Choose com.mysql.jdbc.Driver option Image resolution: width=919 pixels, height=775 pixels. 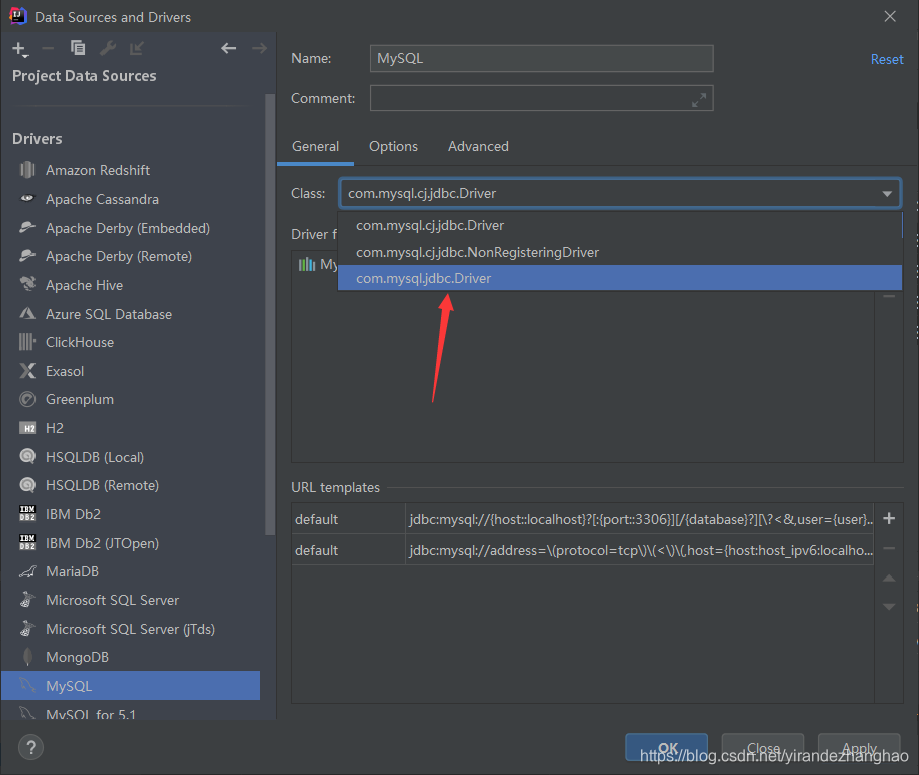tap(620, 278)
